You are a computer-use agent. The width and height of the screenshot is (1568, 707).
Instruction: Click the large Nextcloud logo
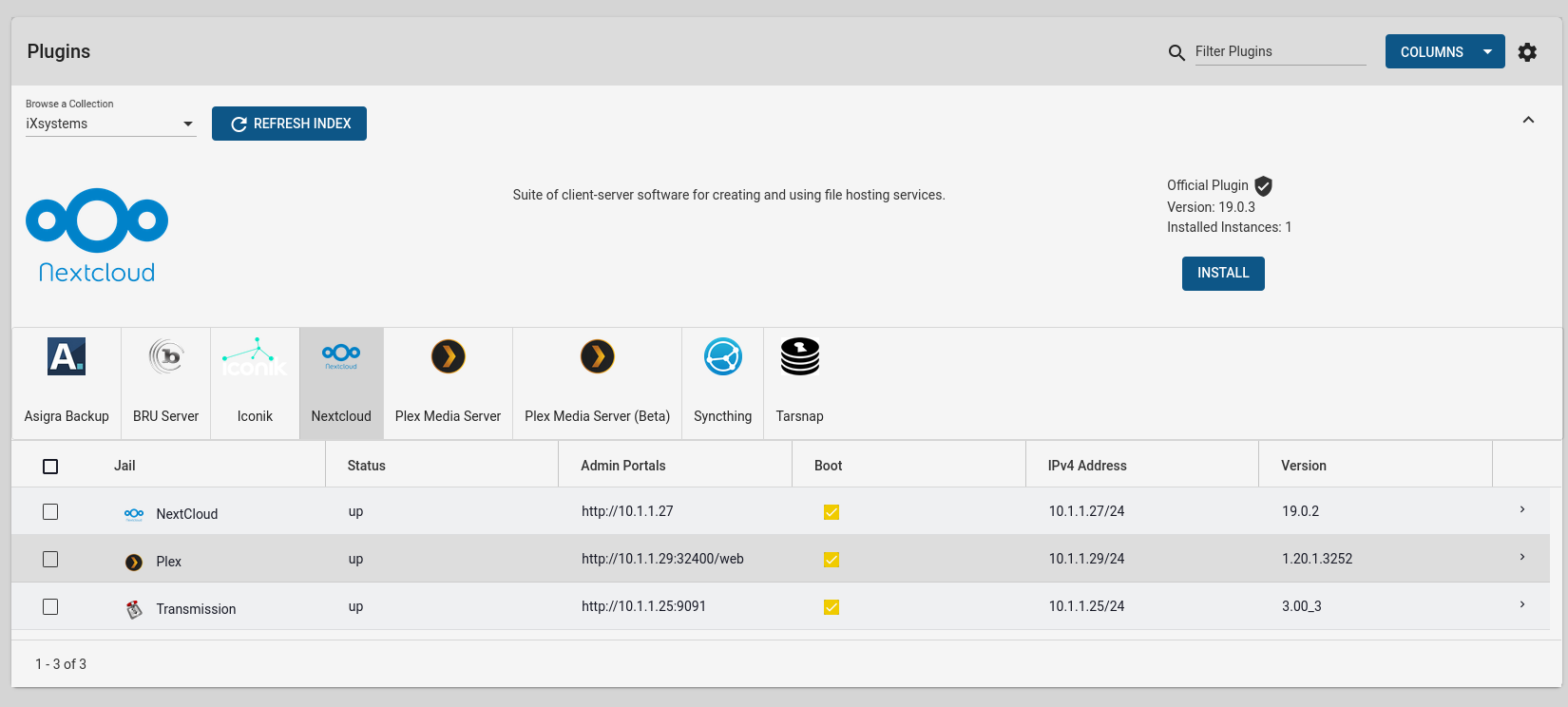97,236
